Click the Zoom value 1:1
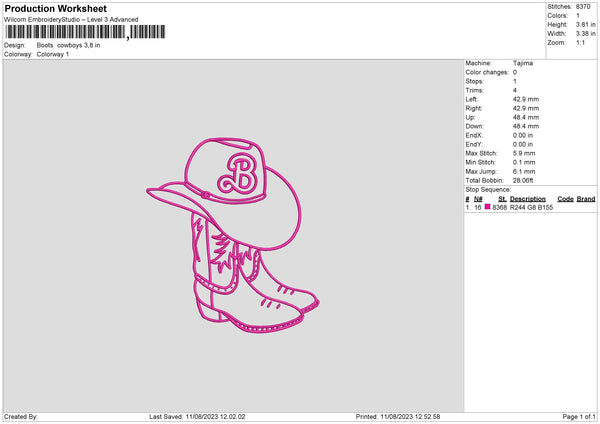 (580, 43)
